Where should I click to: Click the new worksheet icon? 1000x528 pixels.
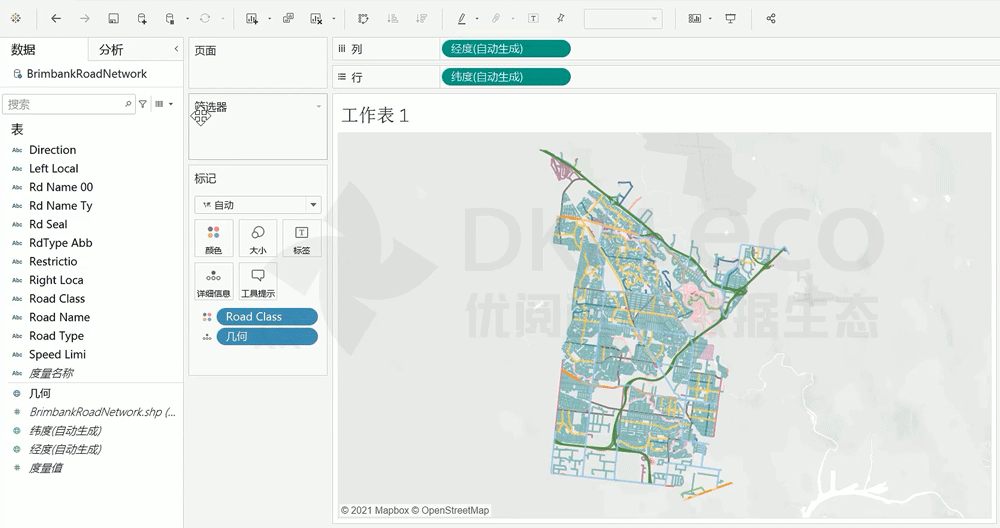click(x=252, y=19)
